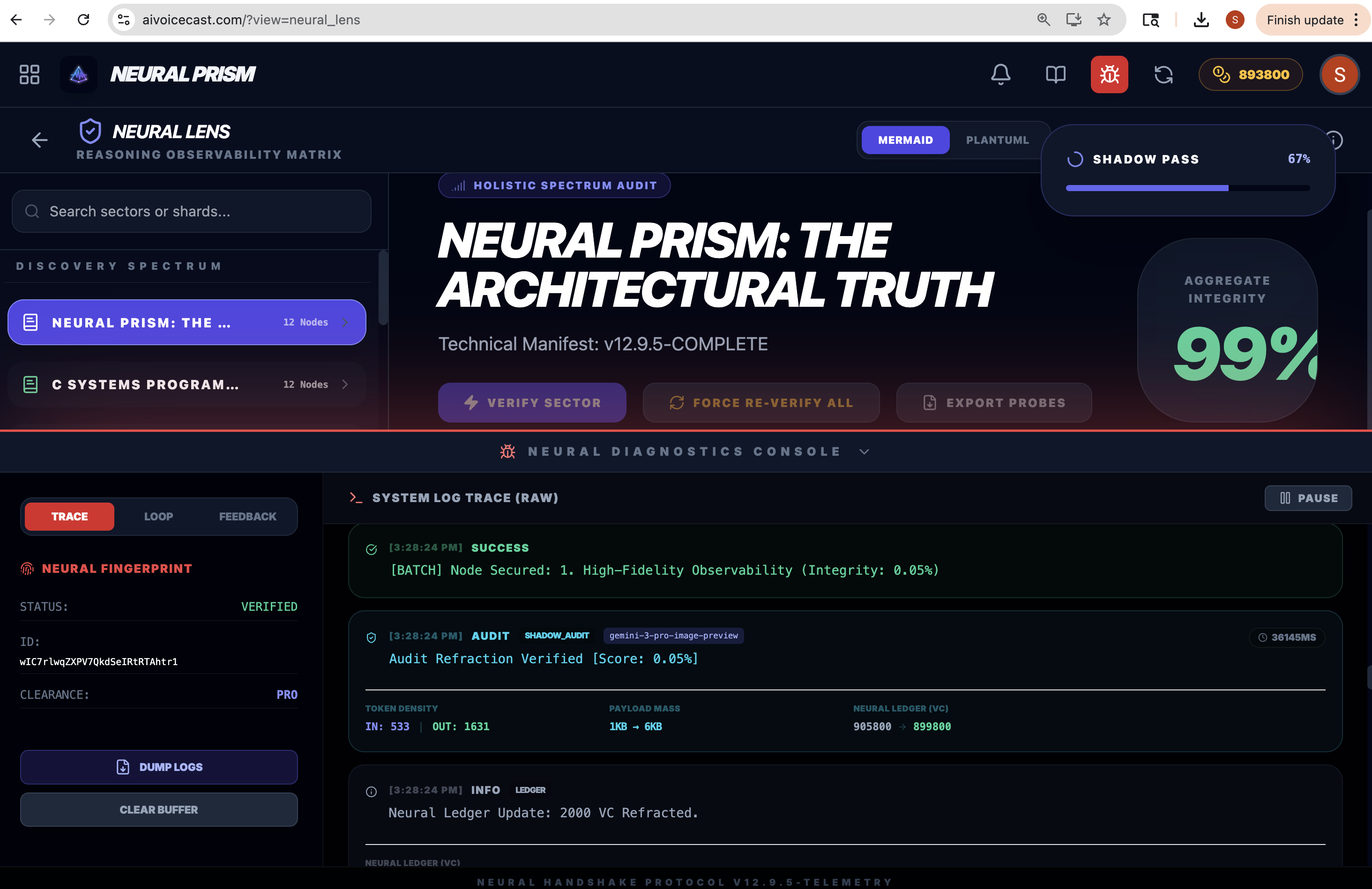Switch to the Loop tab

pos(158,516)
